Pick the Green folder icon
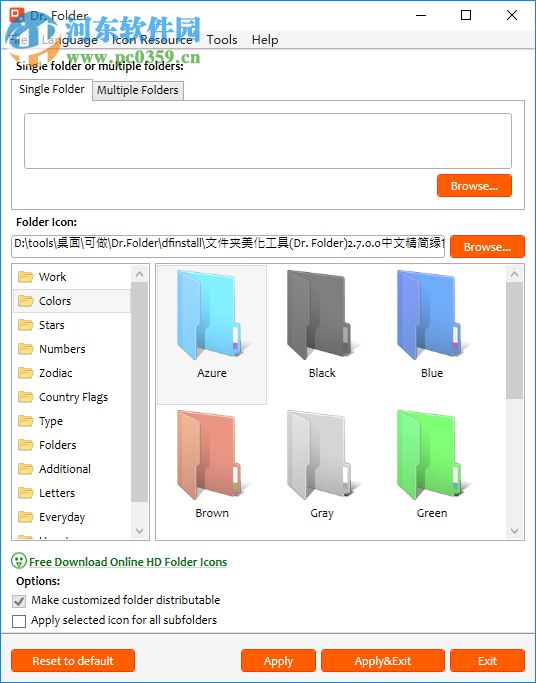 pos(431,455)
